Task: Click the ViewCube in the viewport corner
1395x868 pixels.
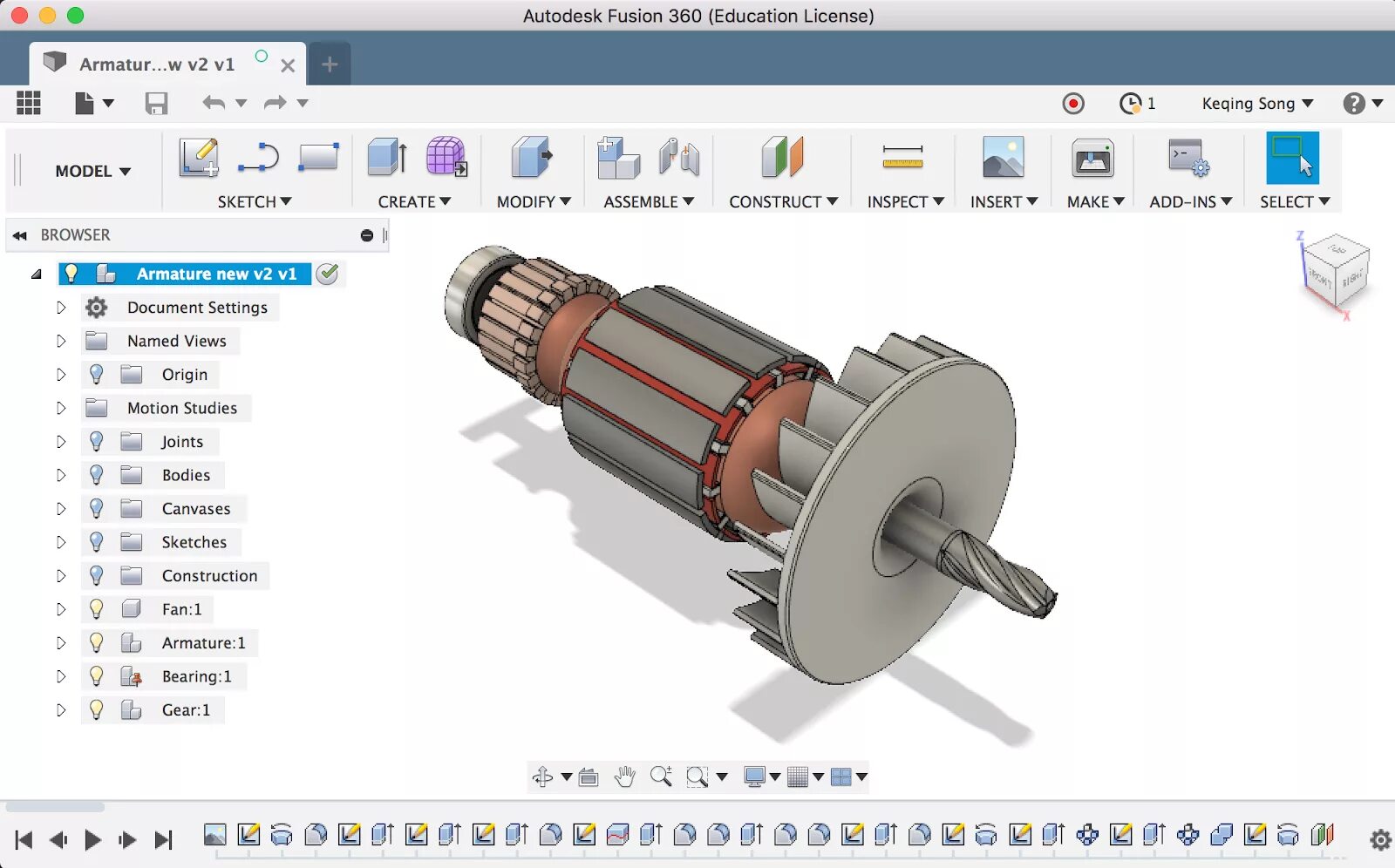Action: point(1335,272)
